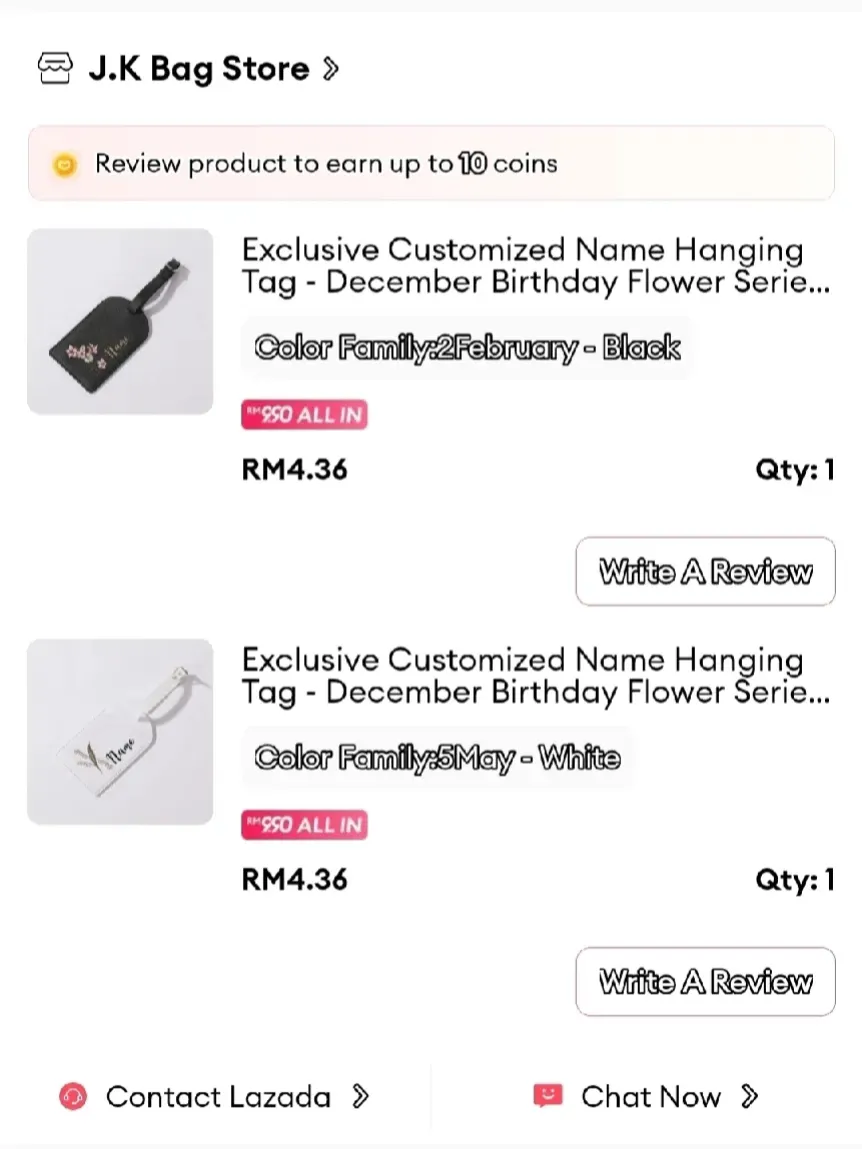Click the storefront icon beside J.K Bag Store
862x1149 pixels.
coord(55,69)
